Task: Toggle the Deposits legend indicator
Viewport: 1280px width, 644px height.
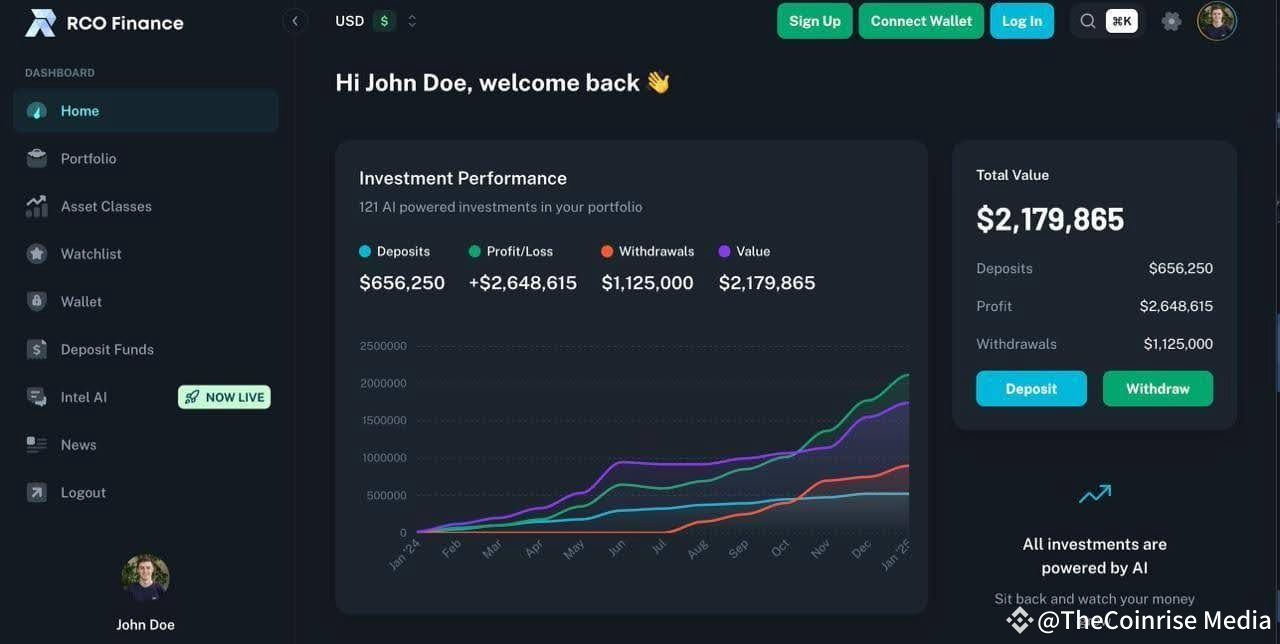Action: point(364,251)
